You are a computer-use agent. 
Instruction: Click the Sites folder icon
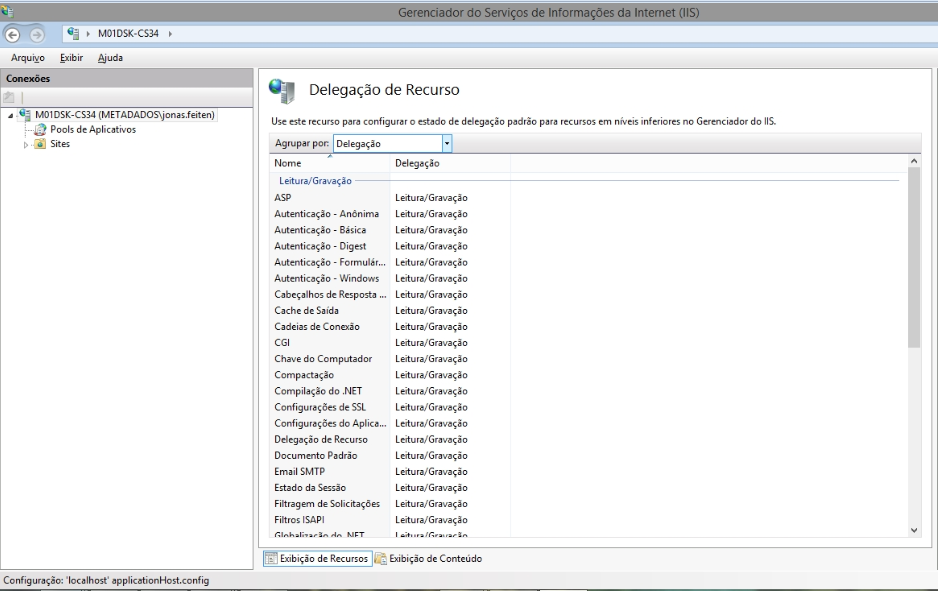(x=39, y=143)
